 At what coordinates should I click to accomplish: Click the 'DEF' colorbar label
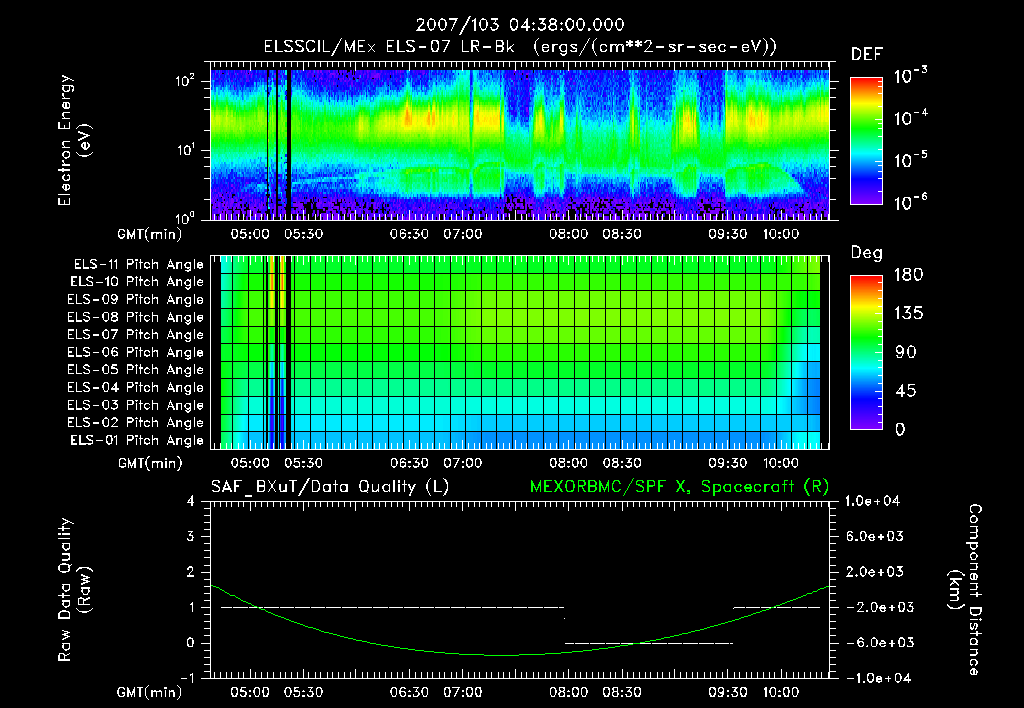coord(867,54)
